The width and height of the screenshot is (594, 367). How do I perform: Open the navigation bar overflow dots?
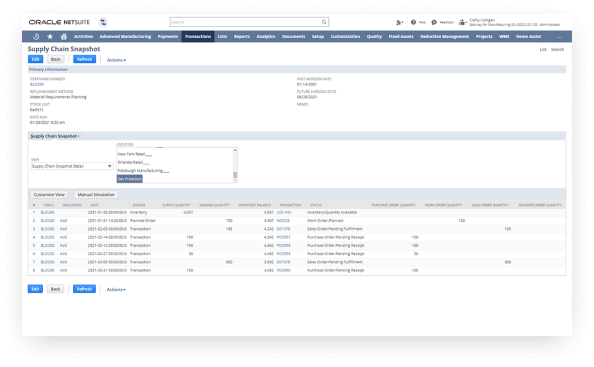(559, 37)
